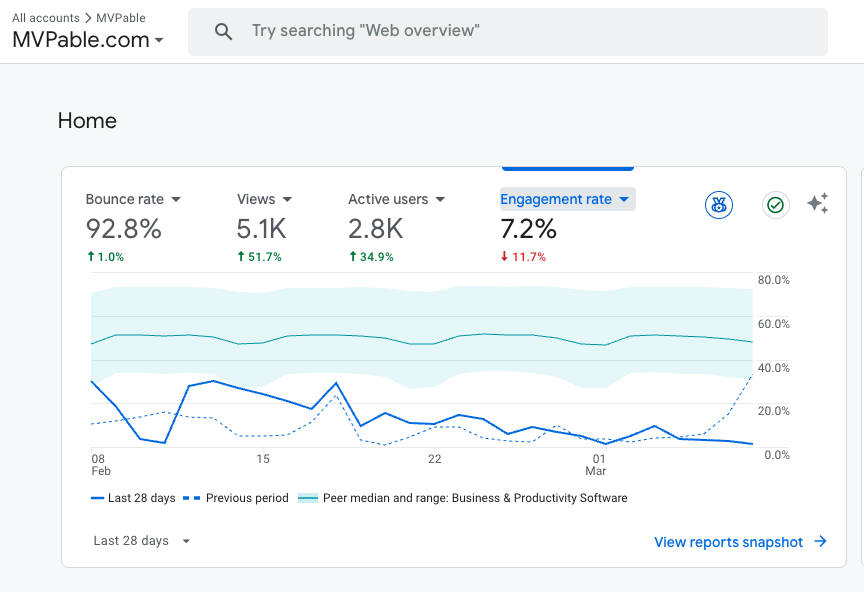
Task: Follow the View reports snapshot link
Action: pos(728,542)
